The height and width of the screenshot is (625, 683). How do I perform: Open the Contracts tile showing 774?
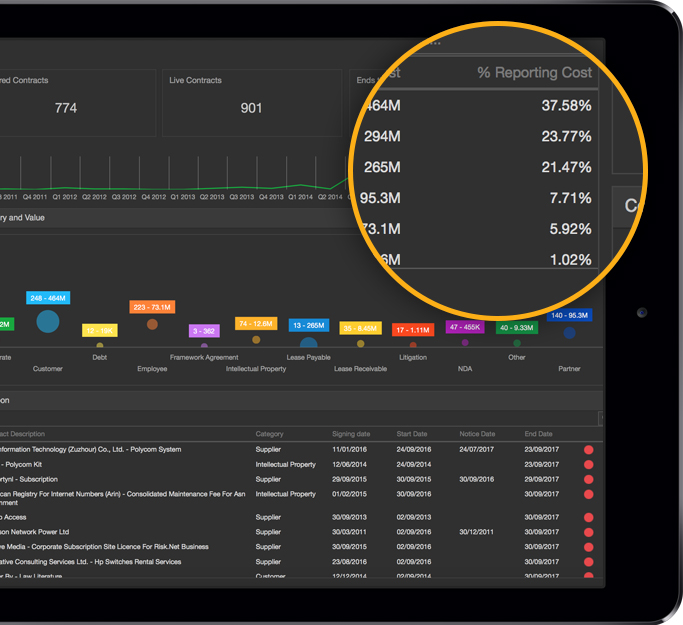click(x=77, y=103)
